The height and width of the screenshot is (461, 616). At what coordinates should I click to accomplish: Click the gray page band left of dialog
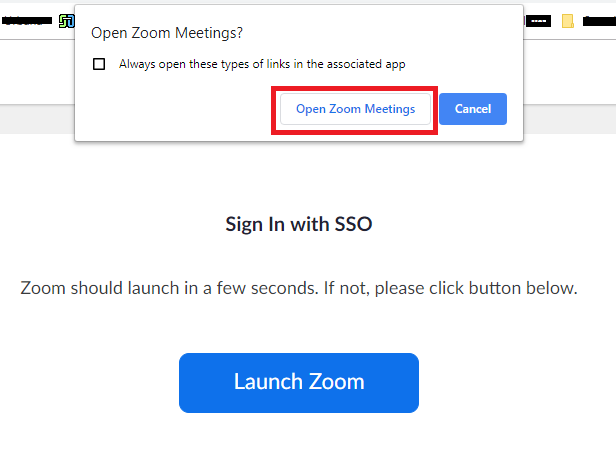pyautogui.click(x=37, y=119)
